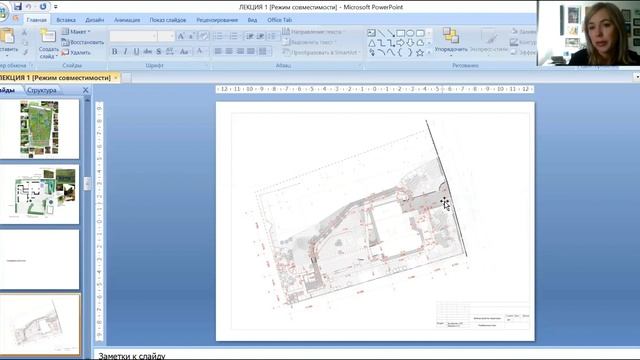This screenshot has width=640, height=360.
Task: Click the Increase list level icon
Action: pyautogui.click(x=260, y=36)
